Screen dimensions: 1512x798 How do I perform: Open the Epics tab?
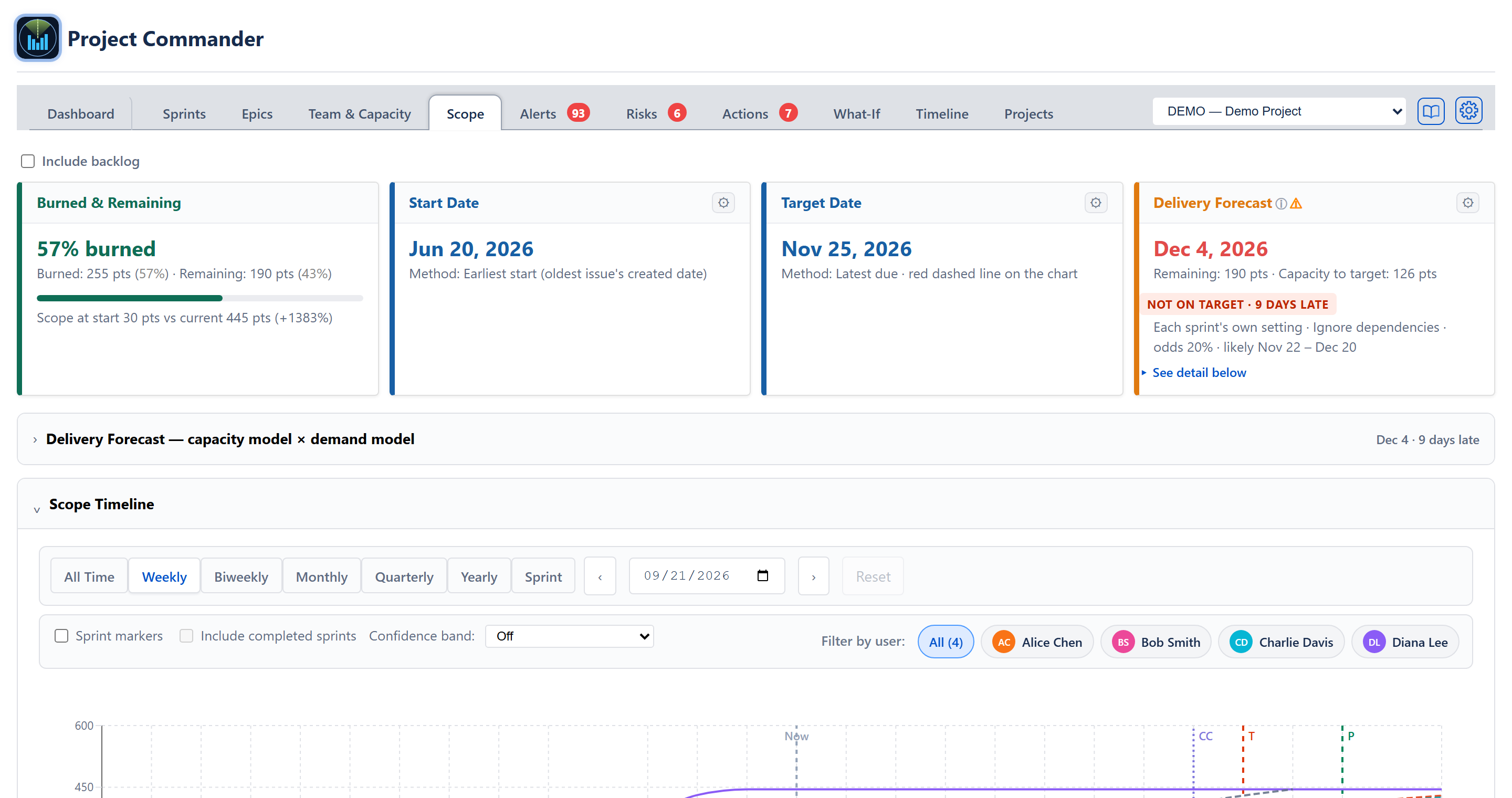click(257, 114)
